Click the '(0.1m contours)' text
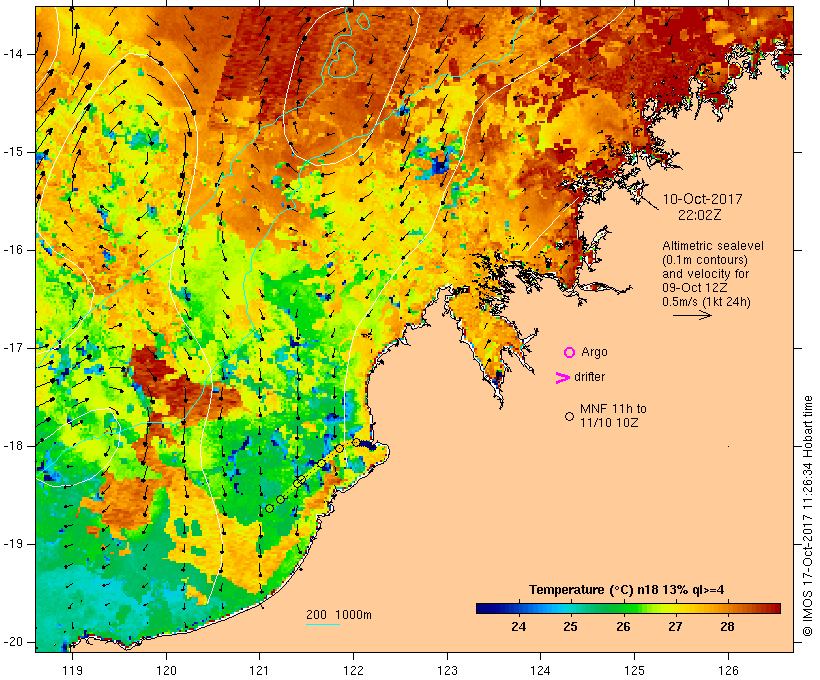The width and height of the screenshot is (820, 680). pyautogui.click(x=705, y=260)
